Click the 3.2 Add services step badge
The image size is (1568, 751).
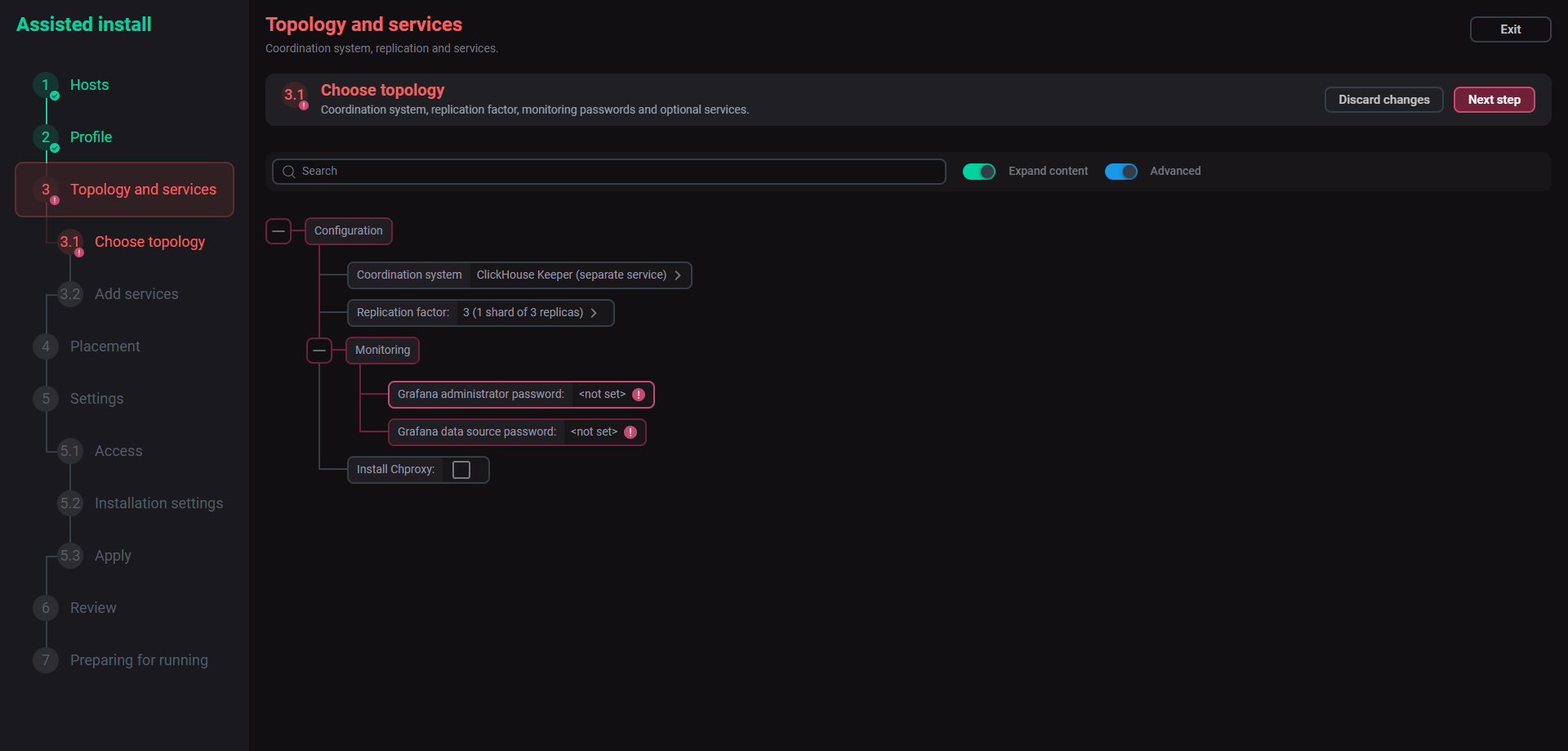click(70, 294)
